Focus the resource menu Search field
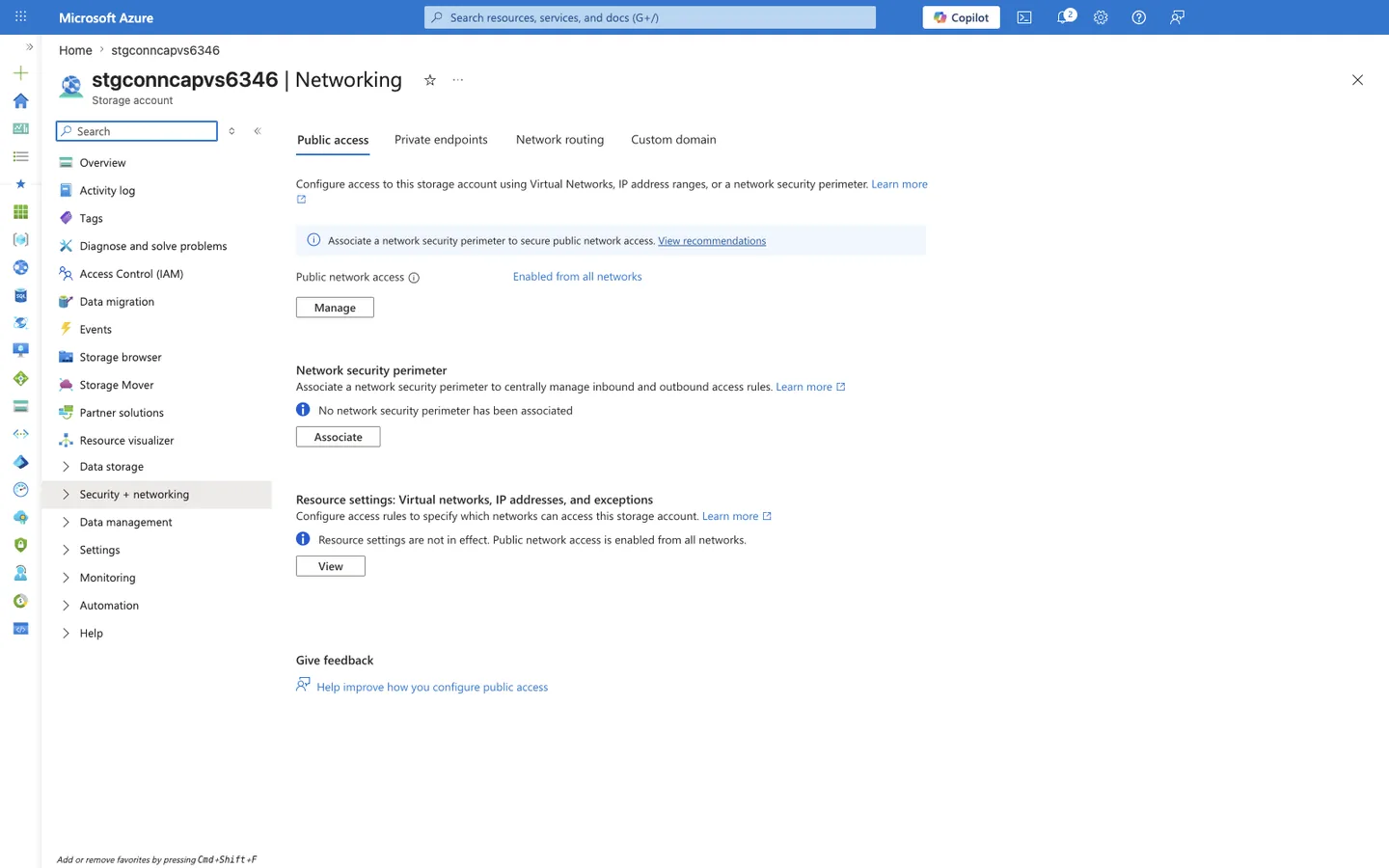The width and height of the screenshot is (1389, 868). [137, 131]
